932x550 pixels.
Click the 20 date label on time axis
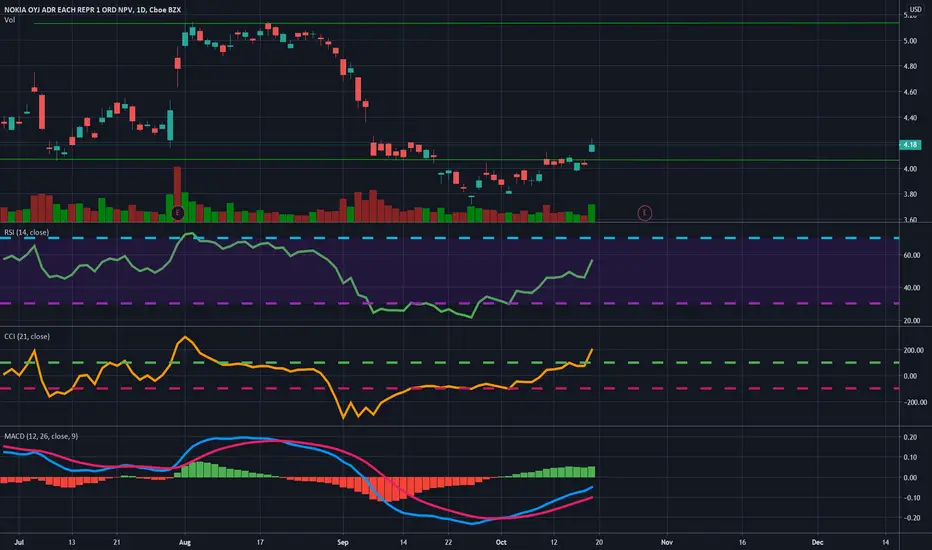click(x=599, y=542)
